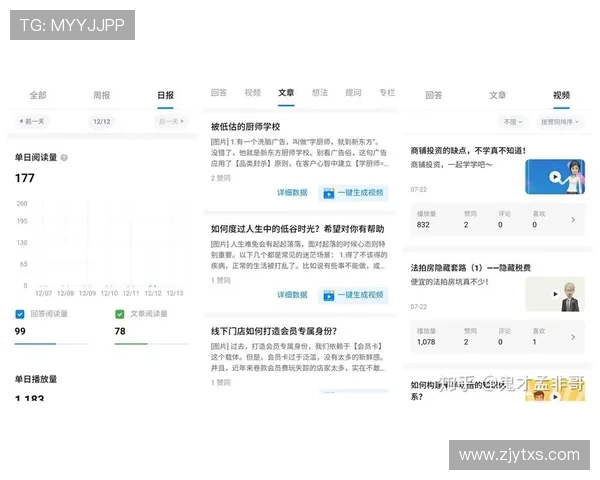Open the 不限 filter dropdown
The height and width of the screenshot is (480, 600).
point(513,122)
